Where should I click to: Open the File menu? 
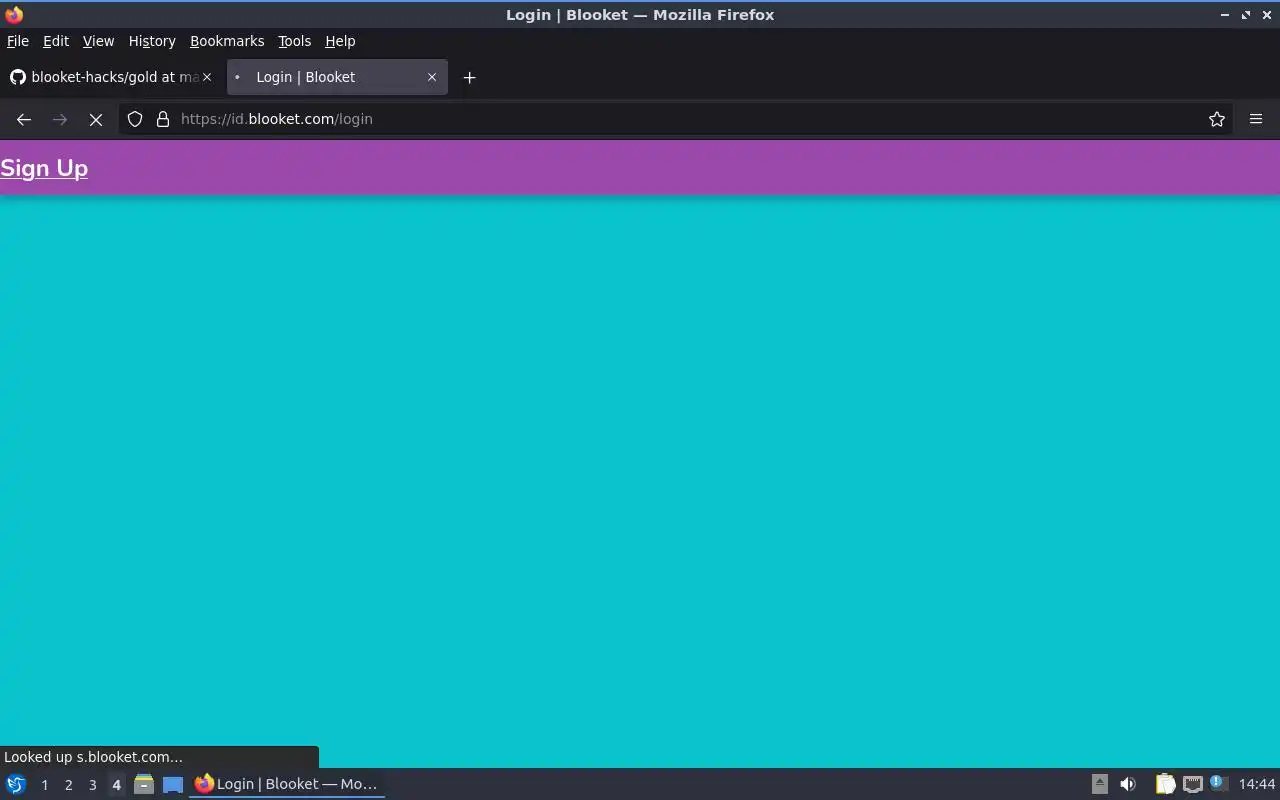tap(18, 41)
